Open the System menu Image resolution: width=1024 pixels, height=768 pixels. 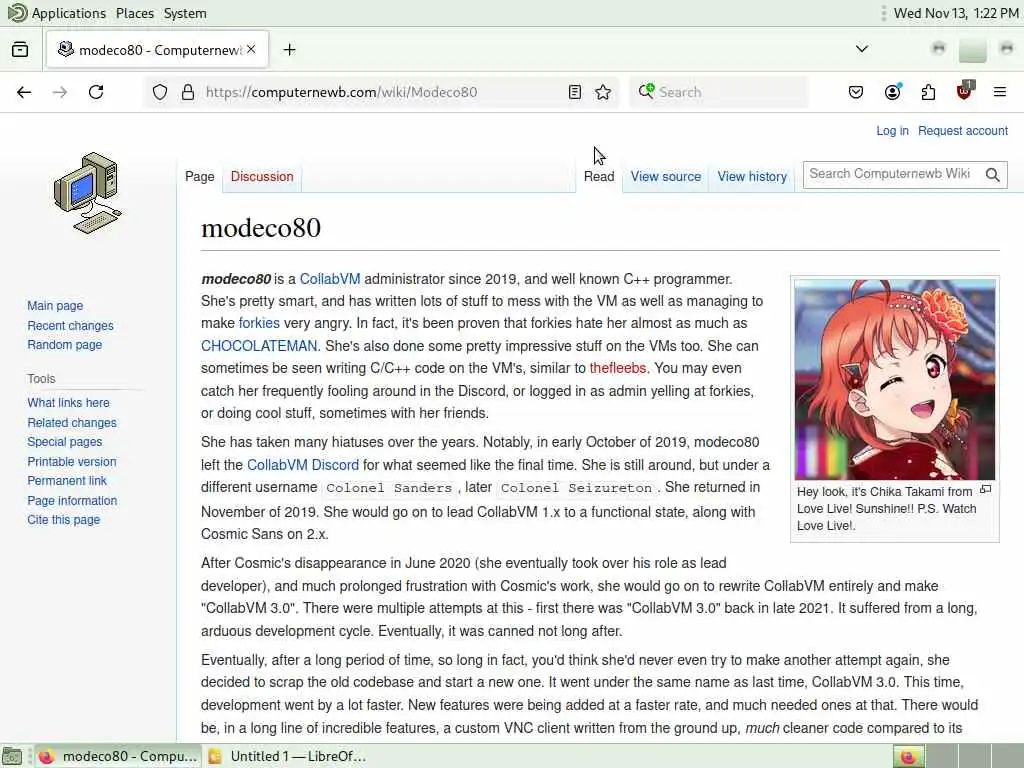pos(185,13)
